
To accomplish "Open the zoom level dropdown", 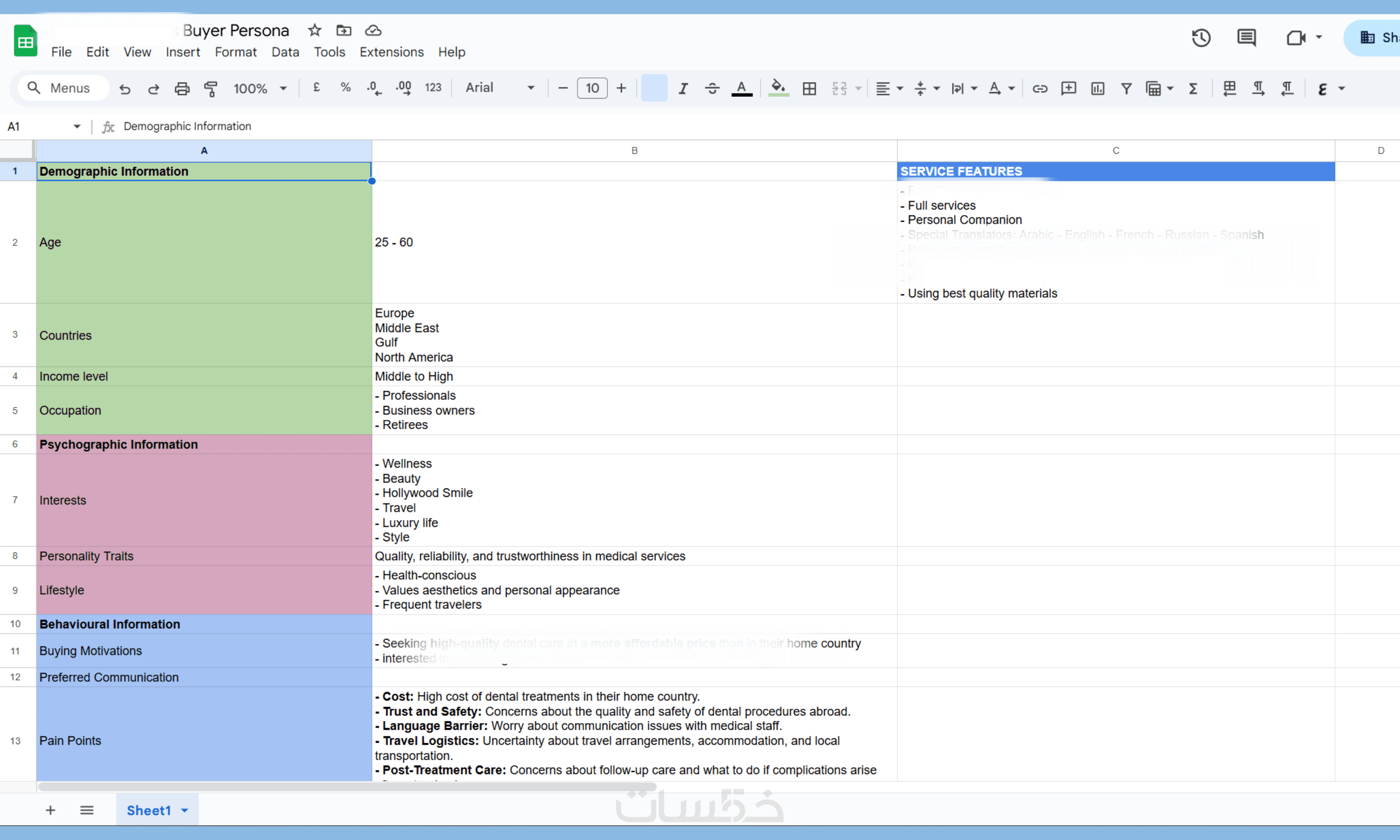I will 260,89.
